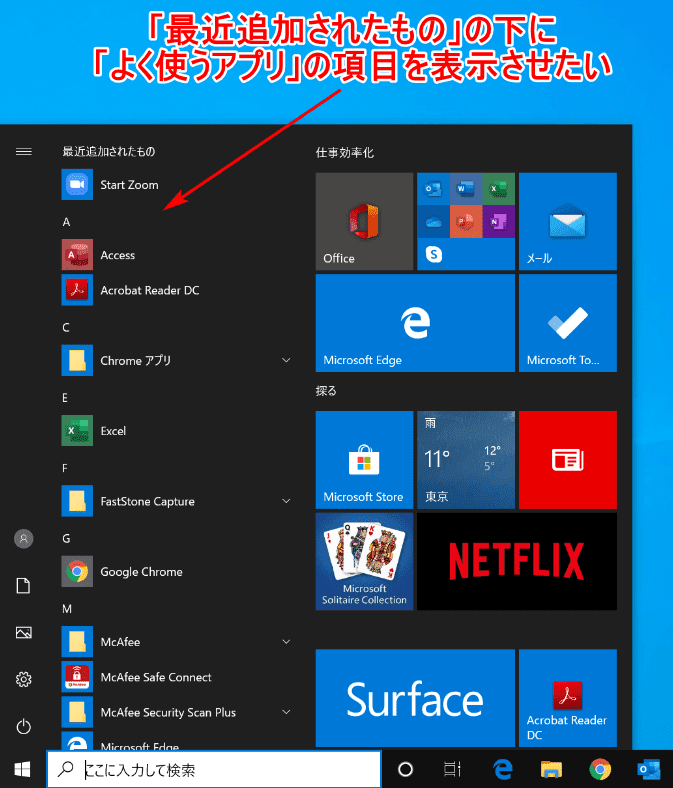Open McAfee Safe Connect
The width and height of the screenshot is (673, 788).
click(x=156, y=677)
